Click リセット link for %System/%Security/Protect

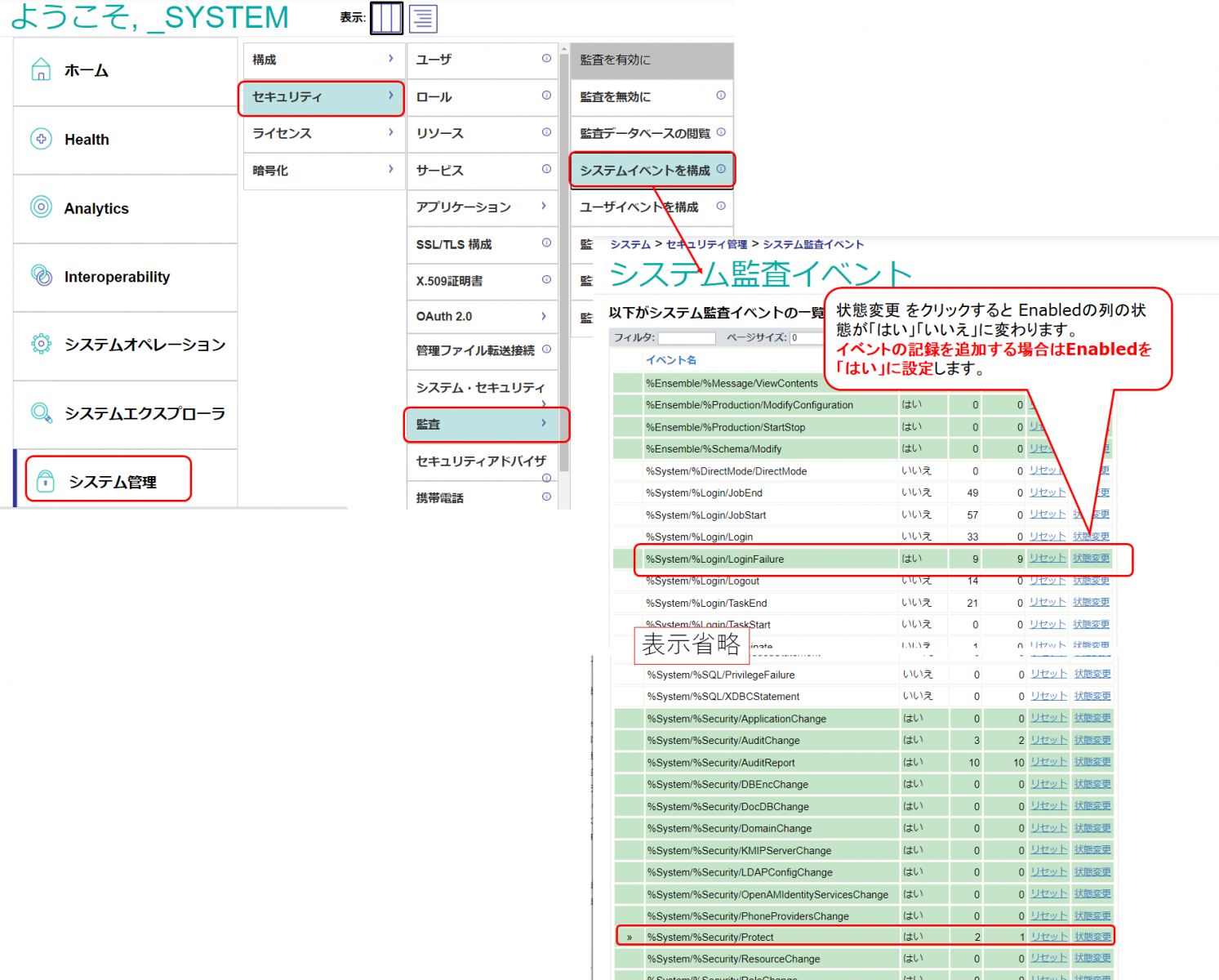point(1048,937)
